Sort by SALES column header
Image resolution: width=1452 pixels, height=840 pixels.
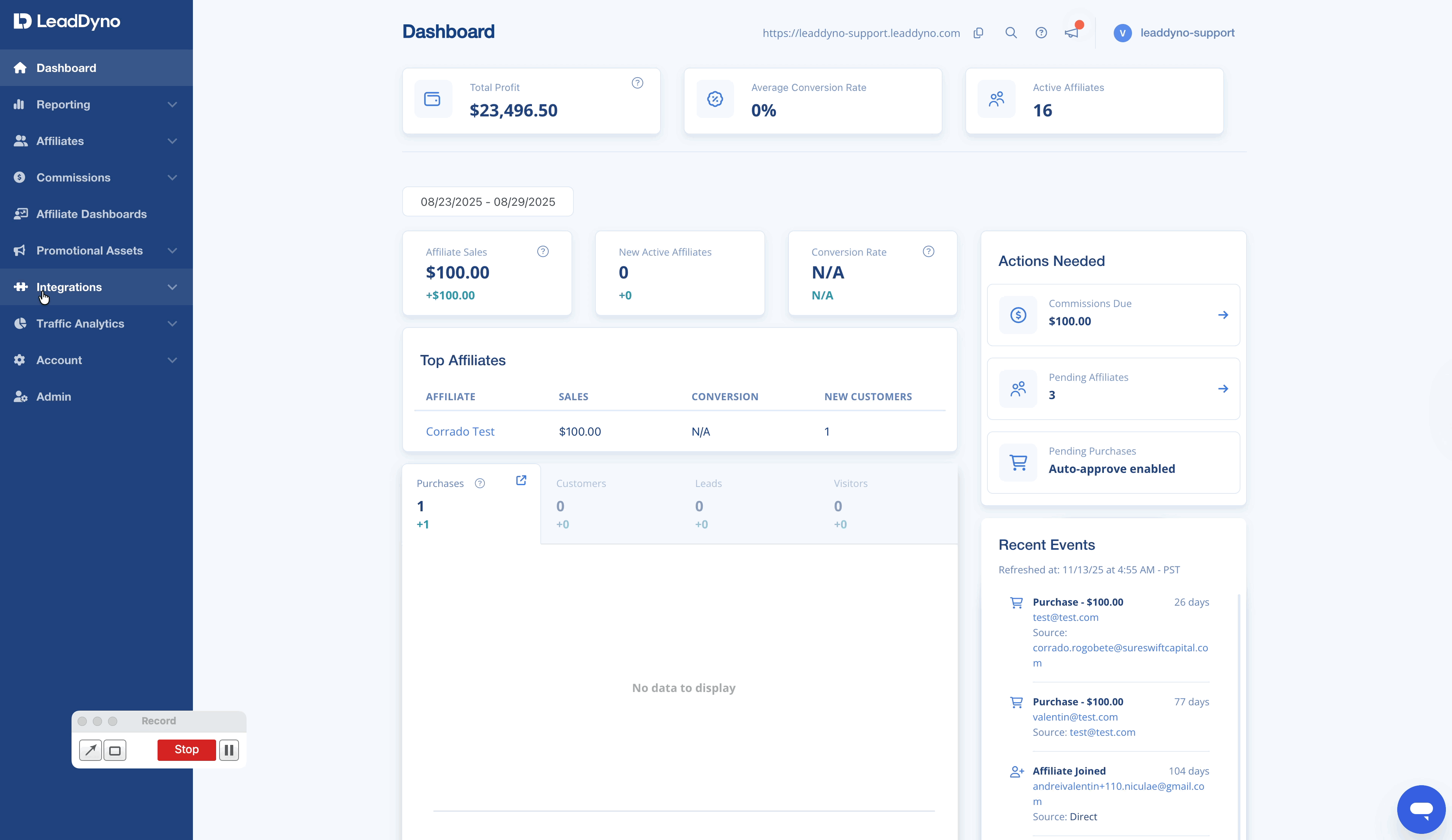tap(573, 396)
